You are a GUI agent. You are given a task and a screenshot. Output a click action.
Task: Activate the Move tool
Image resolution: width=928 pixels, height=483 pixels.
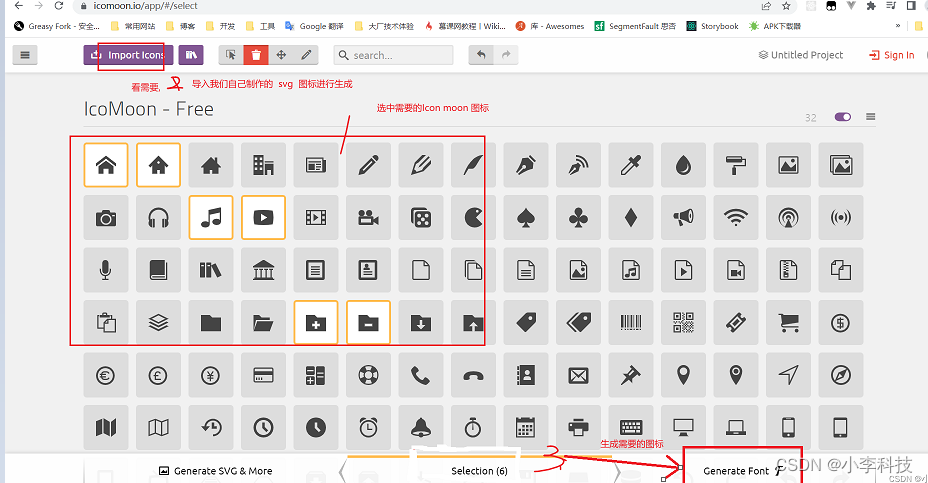282,56
